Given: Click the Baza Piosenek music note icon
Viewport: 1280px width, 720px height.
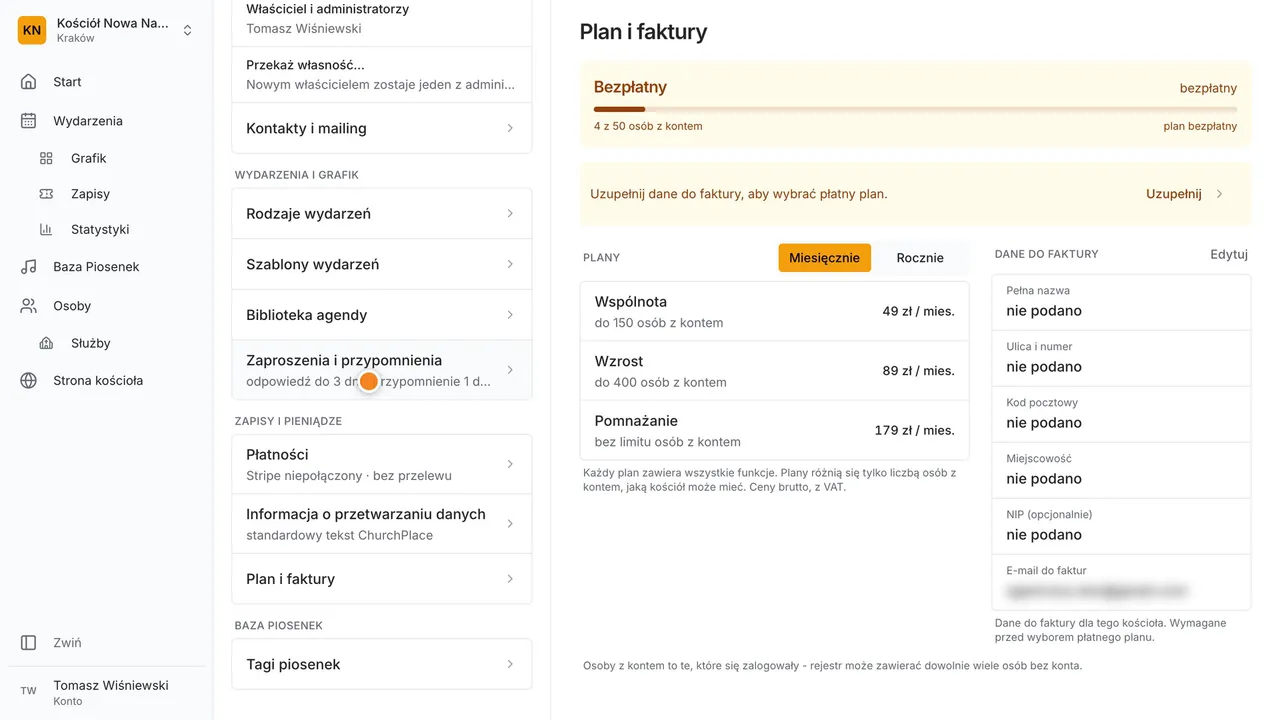Looking at the screenshot, I should point(29,267).
